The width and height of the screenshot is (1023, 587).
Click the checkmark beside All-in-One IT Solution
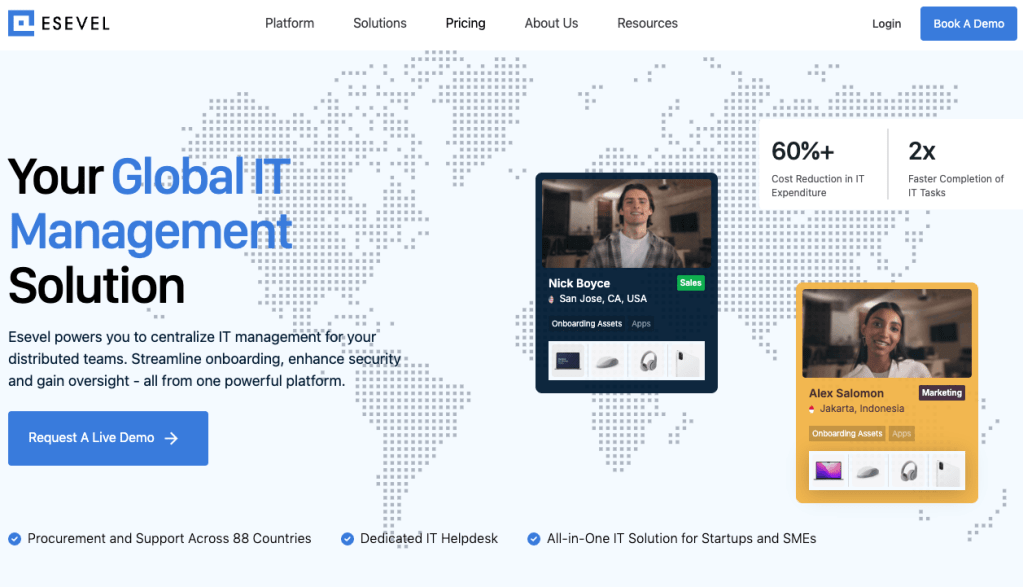point(533,539)
